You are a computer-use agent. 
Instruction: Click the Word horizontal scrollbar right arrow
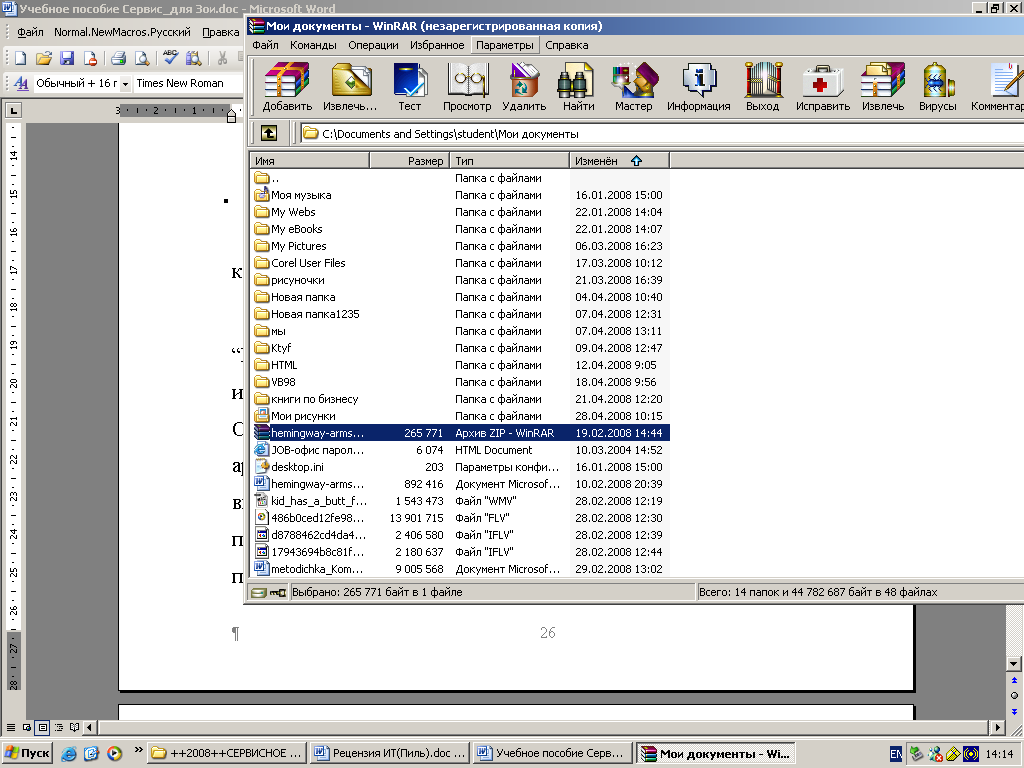pyautogui.click(x=997, y=727)
